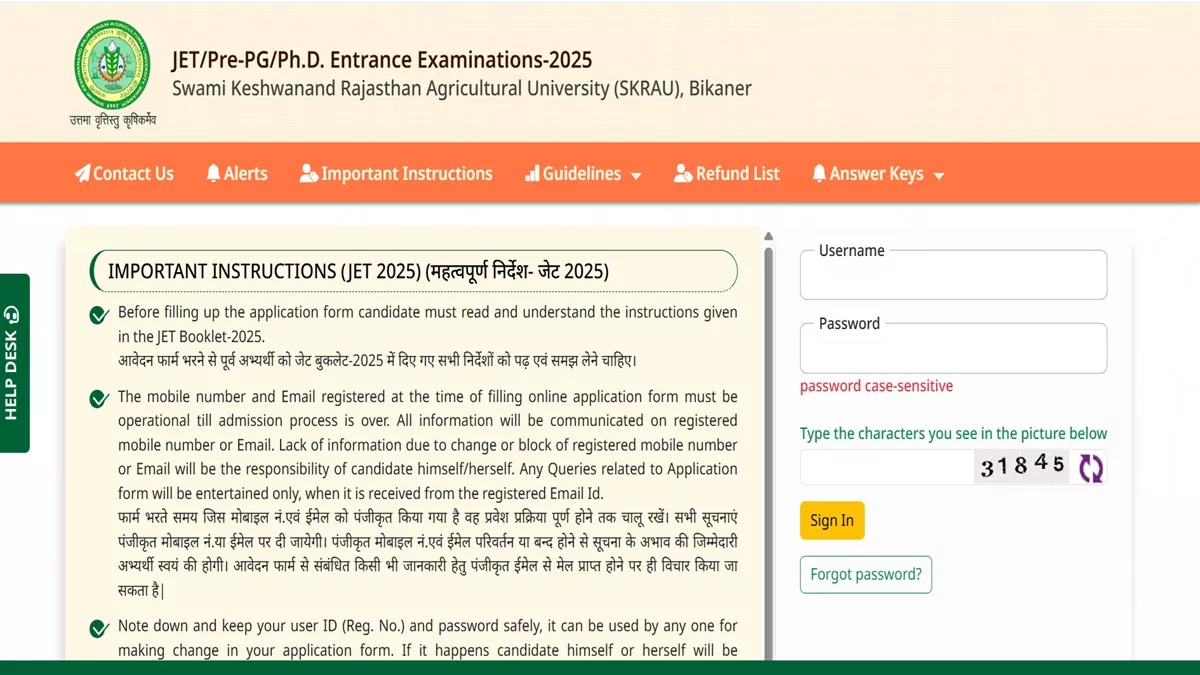Click the SKRAU university logo

(115, 63)
